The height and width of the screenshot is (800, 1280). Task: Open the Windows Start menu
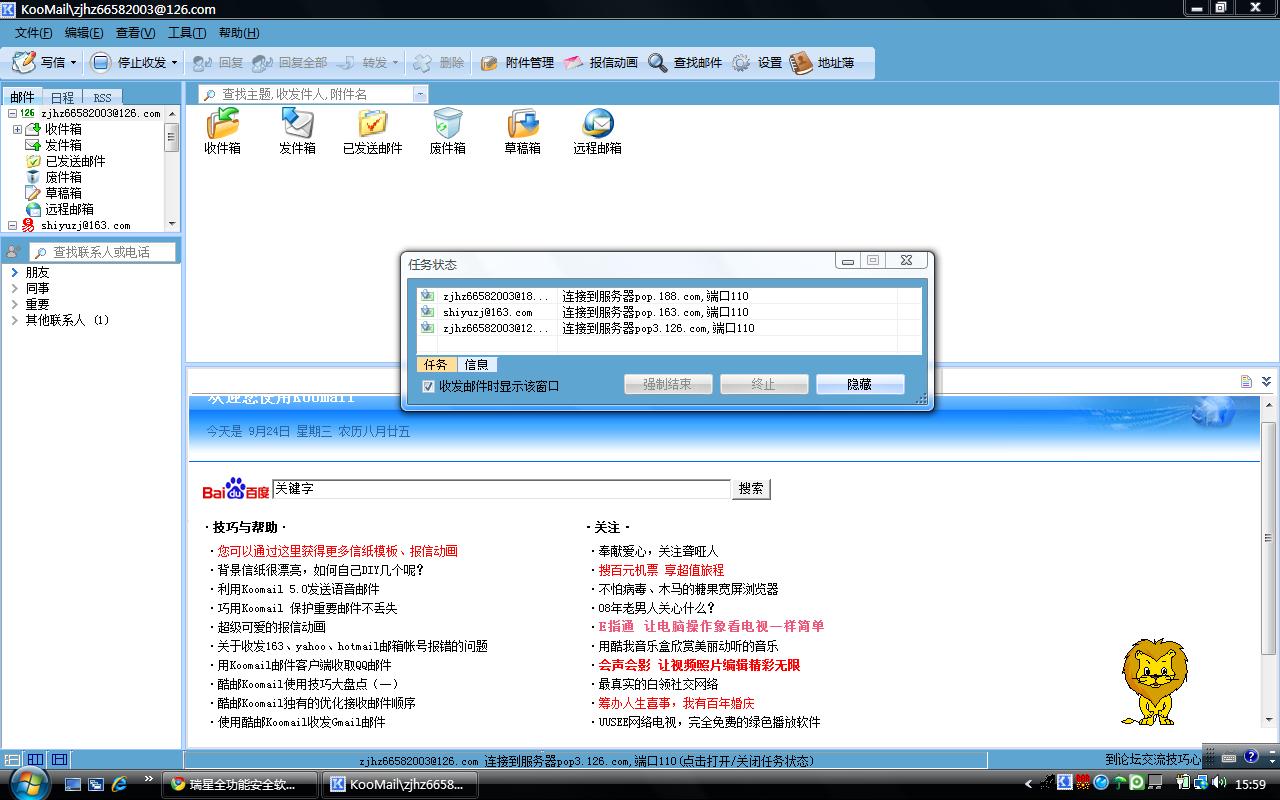tap(30, 783)
